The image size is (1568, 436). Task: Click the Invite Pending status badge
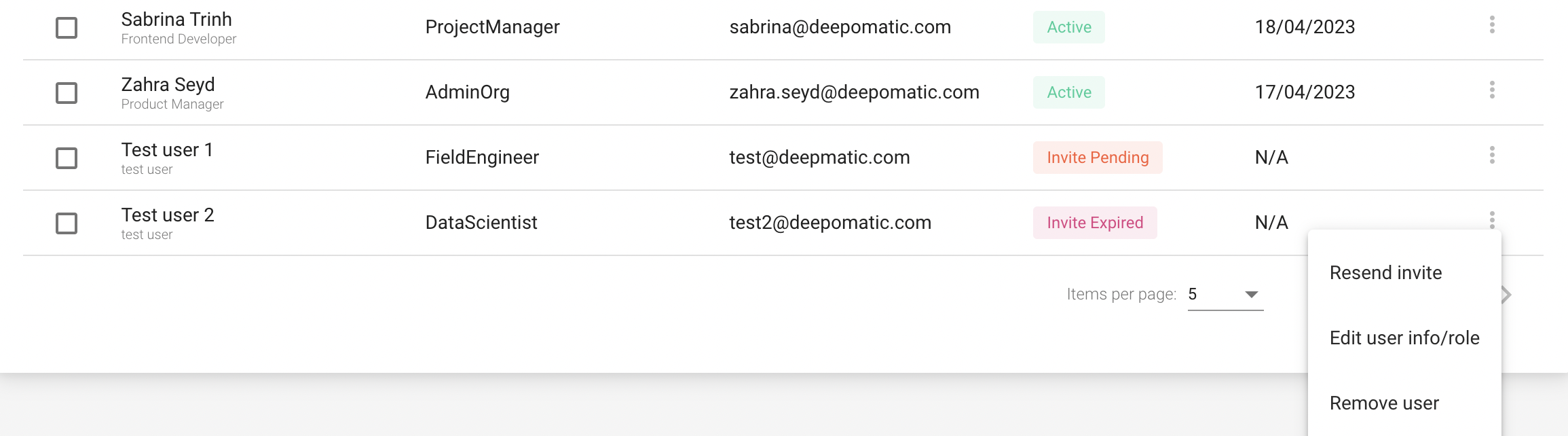pos(1097,158)
